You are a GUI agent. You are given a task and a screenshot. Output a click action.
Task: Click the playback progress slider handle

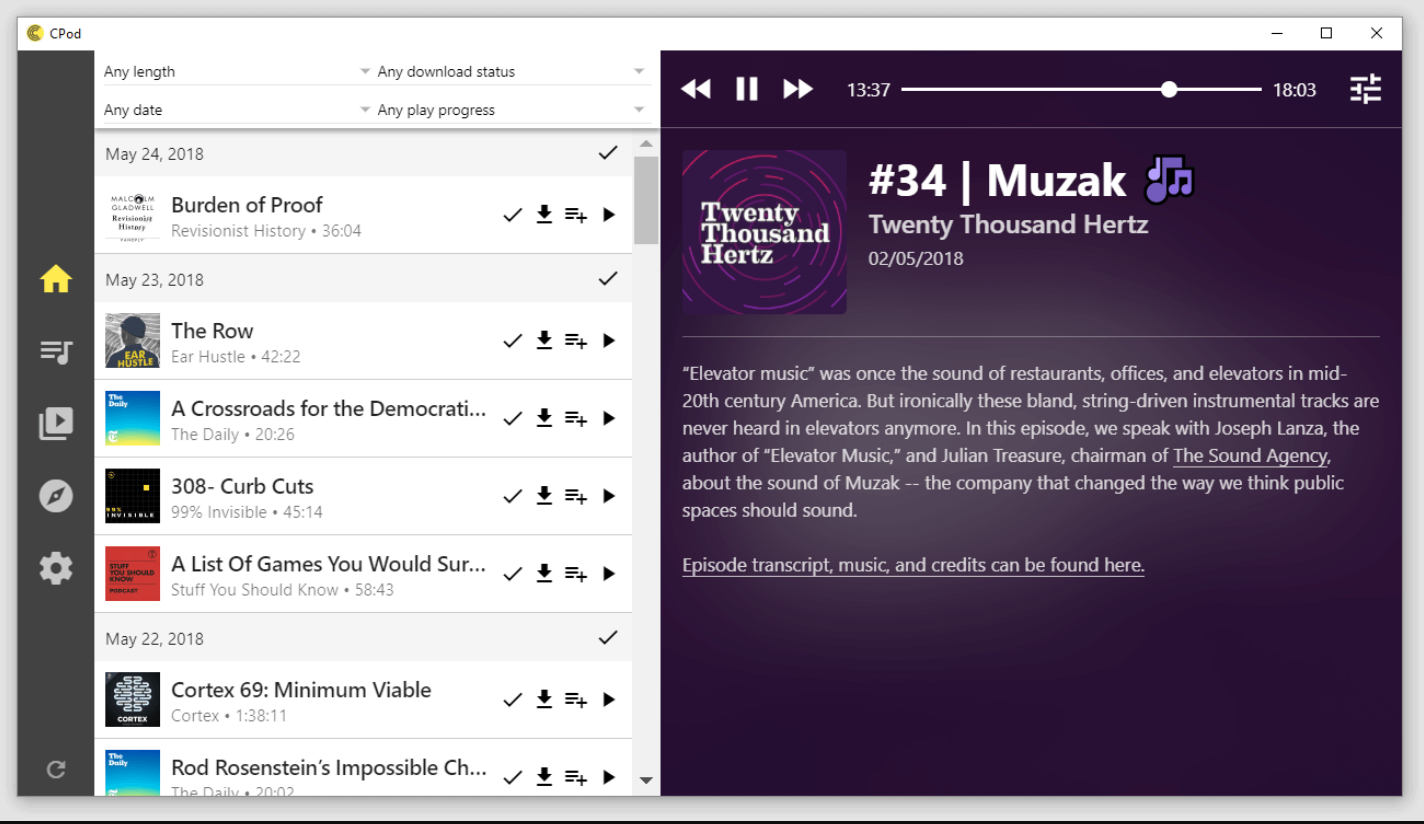[1169, 89]
